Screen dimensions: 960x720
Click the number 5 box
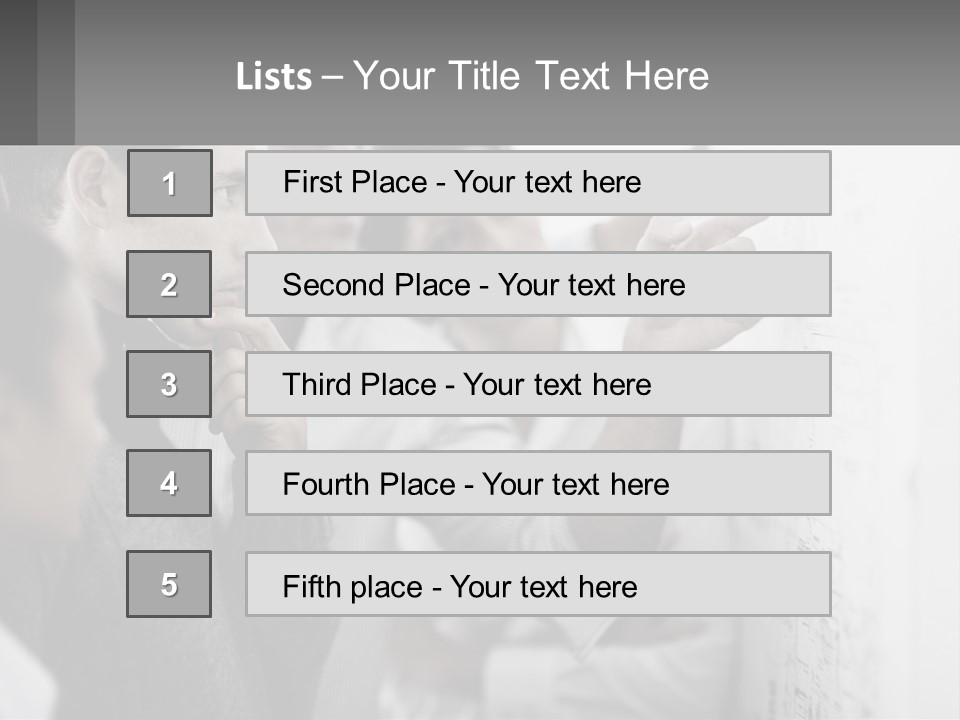tap(169, 584)
